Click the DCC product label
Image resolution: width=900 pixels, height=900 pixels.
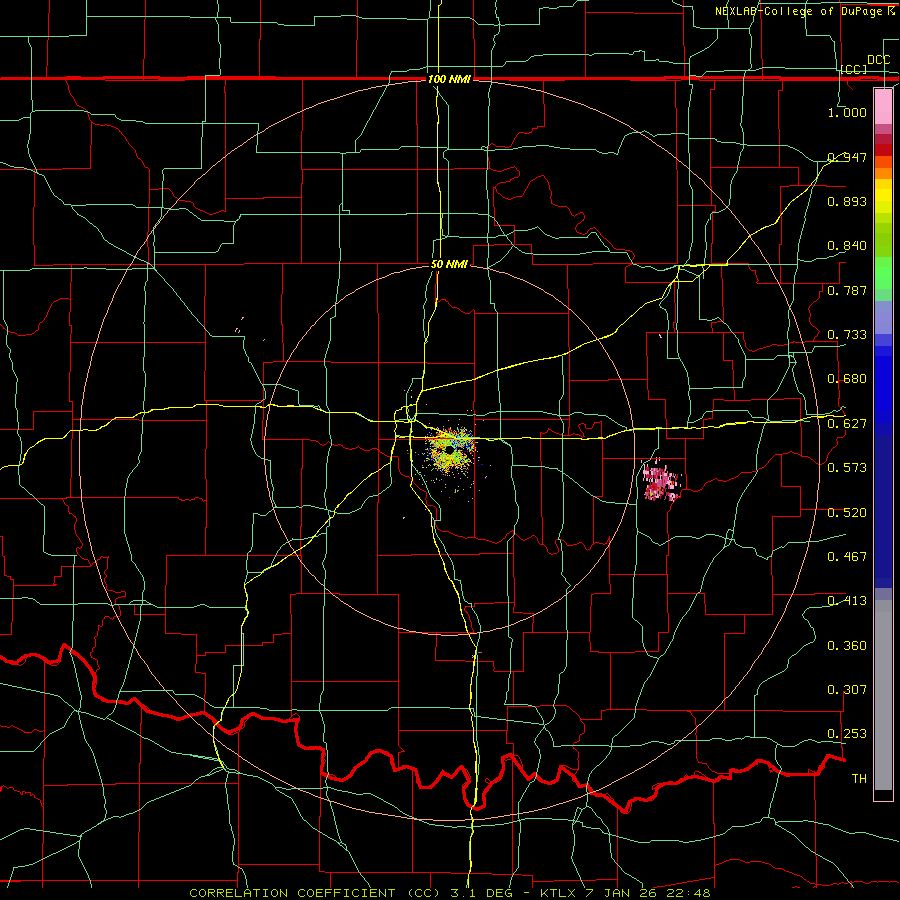click(878, 60)
